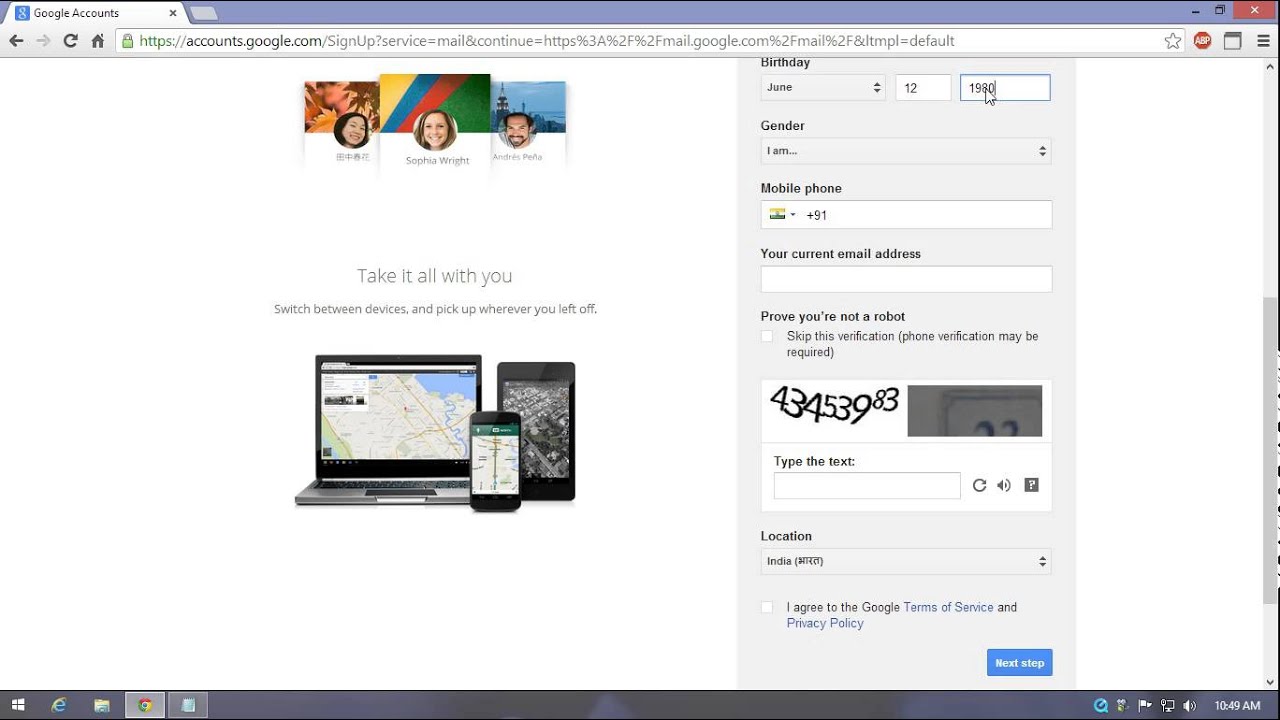This screenshot has width=1280, height=720.
Task: Check the Skip this verification box
Action: [x=767, y=337]
